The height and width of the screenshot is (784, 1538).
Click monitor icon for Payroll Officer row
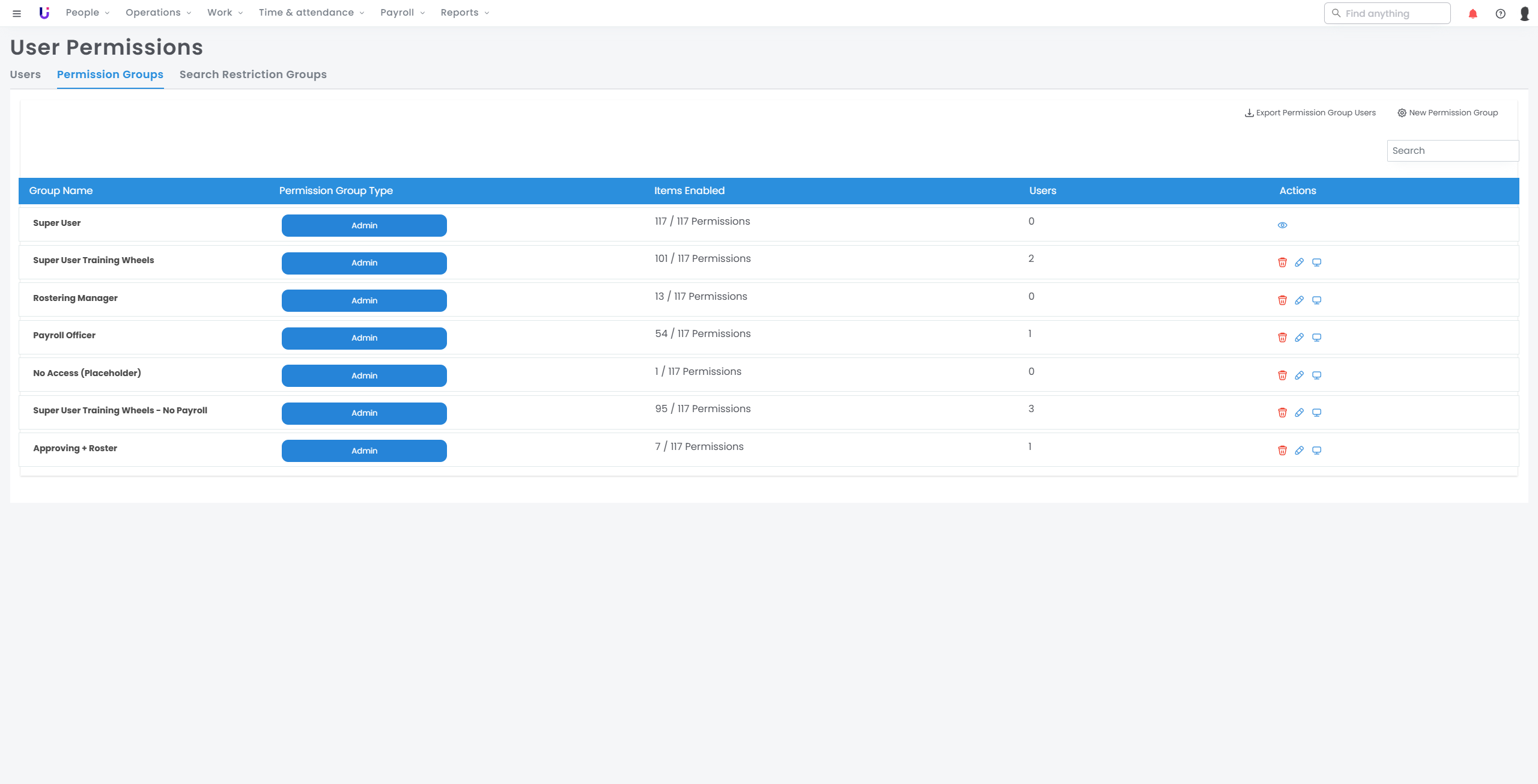click(1316, 338)
